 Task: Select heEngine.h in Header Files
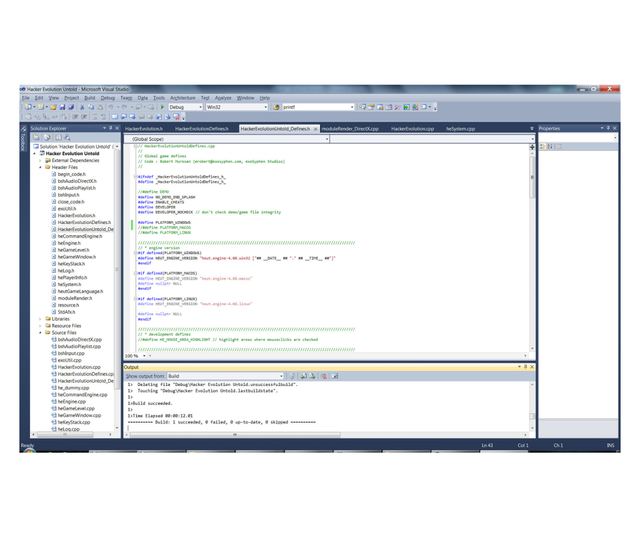point(69,243)
